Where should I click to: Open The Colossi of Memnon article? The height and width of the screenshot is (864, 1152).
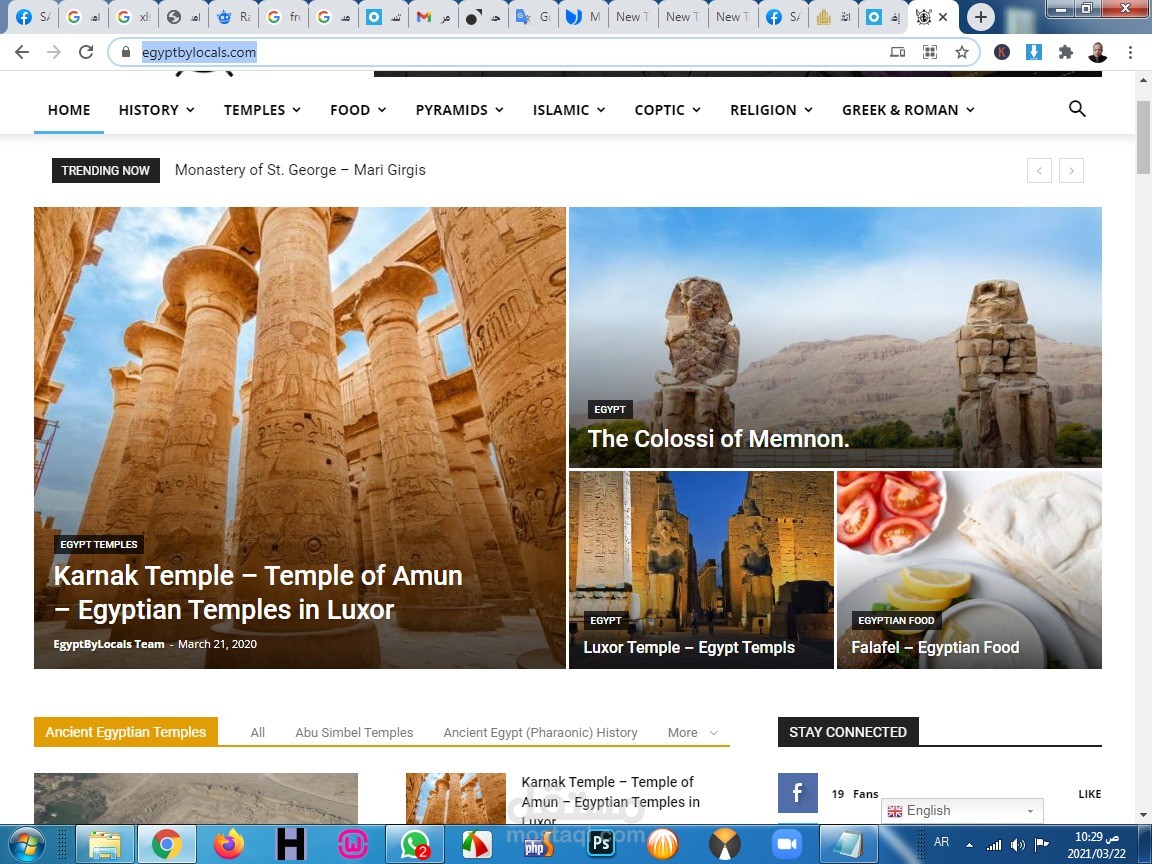coord(719,439)
